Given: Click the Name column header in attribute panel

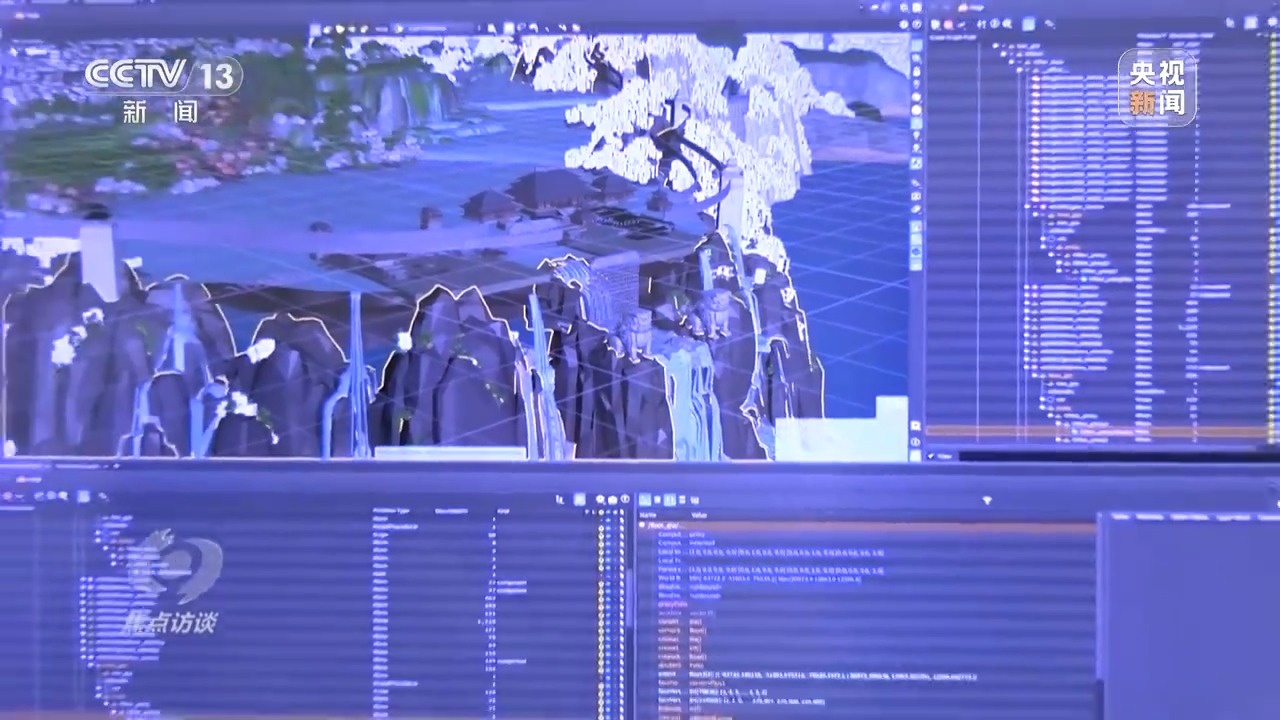Looking at the screenshot, I should click(x=647, y=514).
